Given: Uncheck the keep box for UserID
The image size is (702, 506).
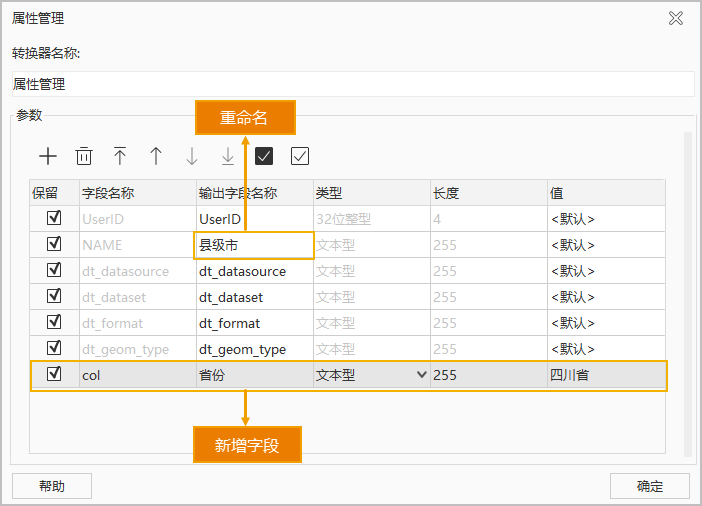Looking at the screenshot, I should point(54,218).
